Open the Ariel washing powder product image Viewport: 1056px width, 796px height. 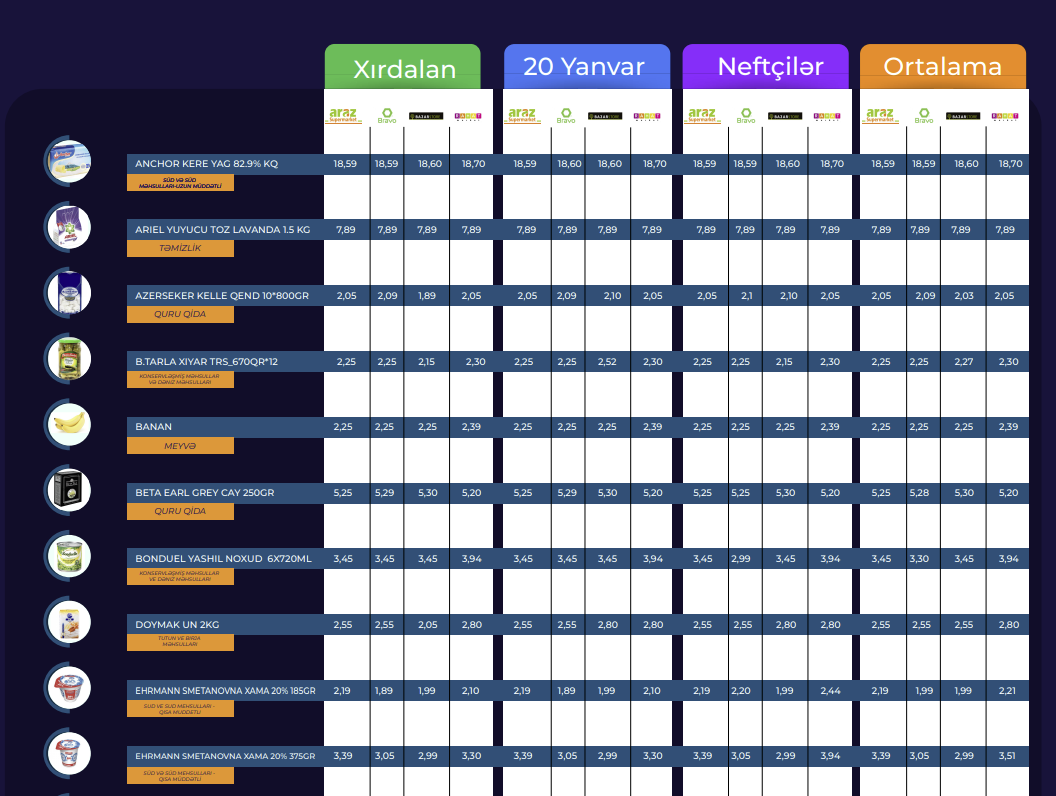click(x=68, y=227)
